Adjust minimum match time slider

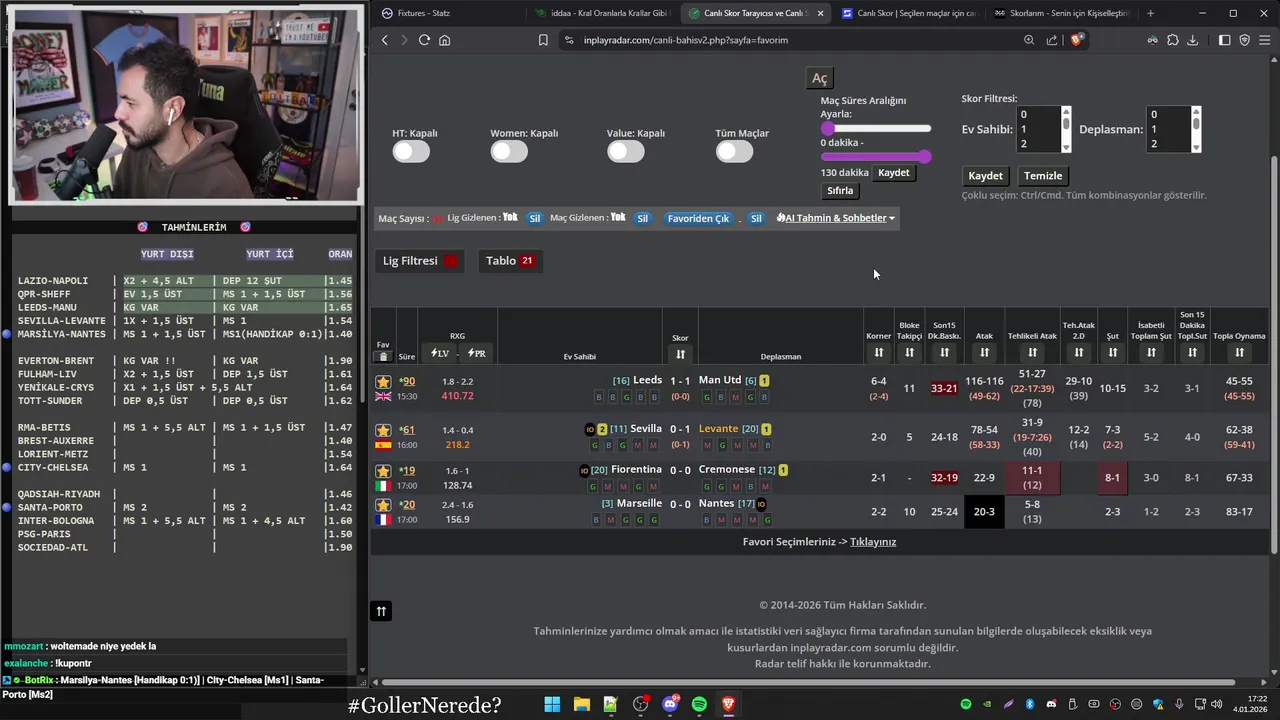(827, 128)
